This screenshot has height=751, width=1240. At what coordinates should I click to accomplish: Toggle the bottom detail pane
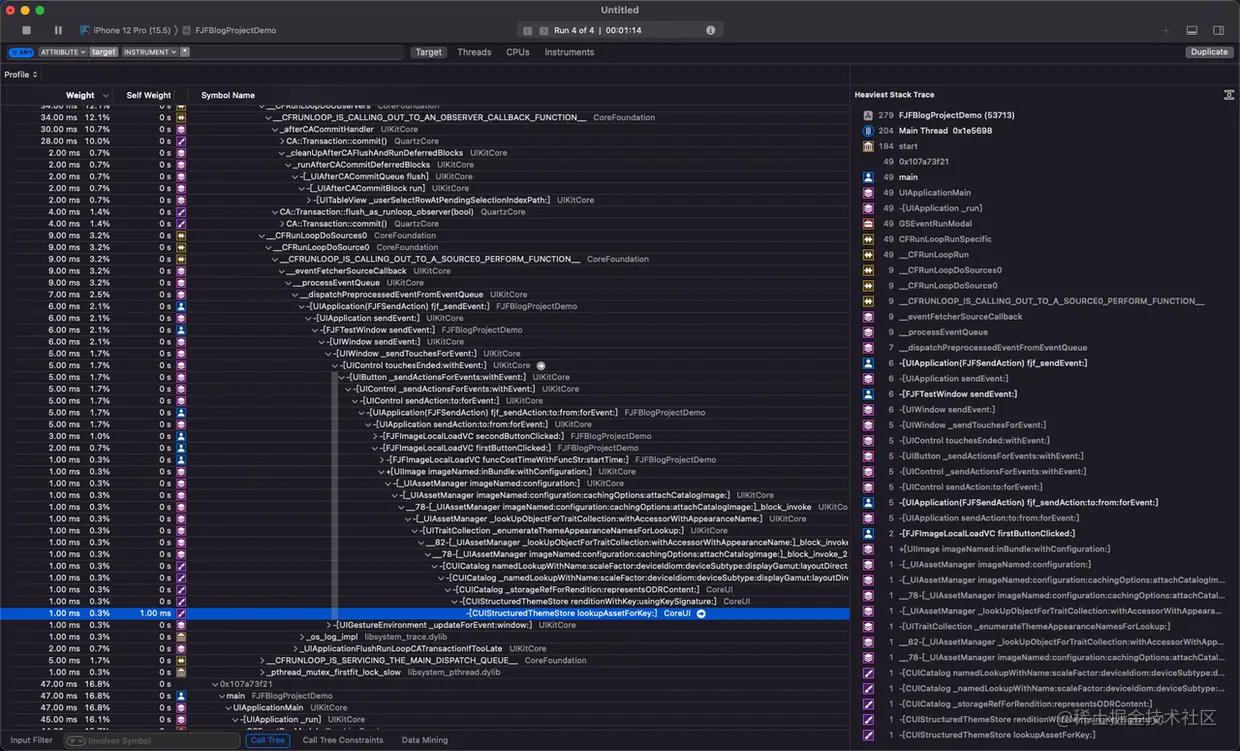[x=1192, y=31]
